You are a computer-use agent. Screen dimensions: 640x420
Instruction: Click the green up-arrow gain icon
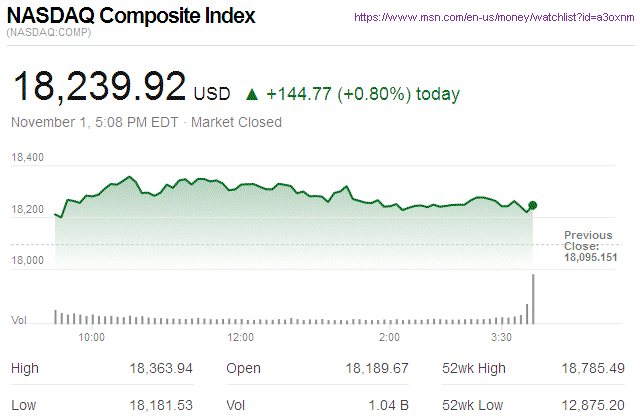[x=252, y=95]
